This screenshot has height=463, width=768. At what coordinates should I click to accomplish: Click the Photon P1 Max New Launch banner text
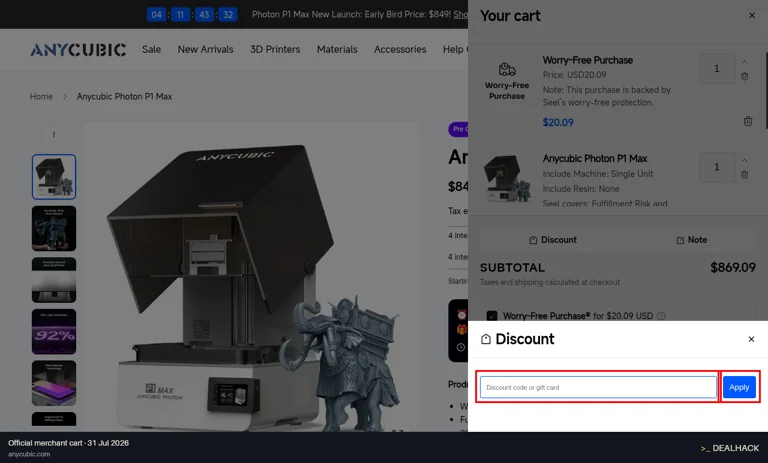pyautogui.click(x=351, y=15)
